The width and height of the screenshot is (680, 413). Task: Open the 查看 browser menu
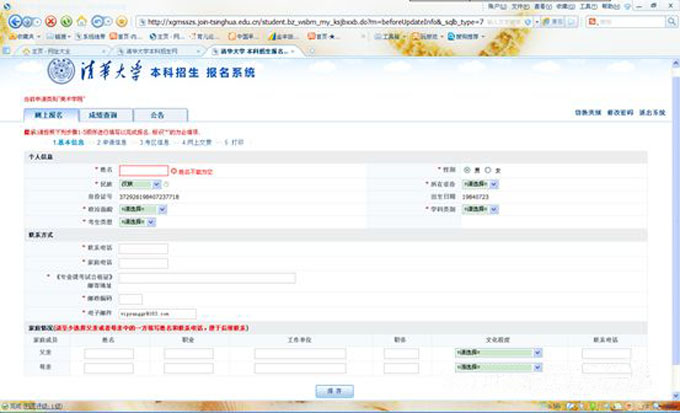point(543,7)
